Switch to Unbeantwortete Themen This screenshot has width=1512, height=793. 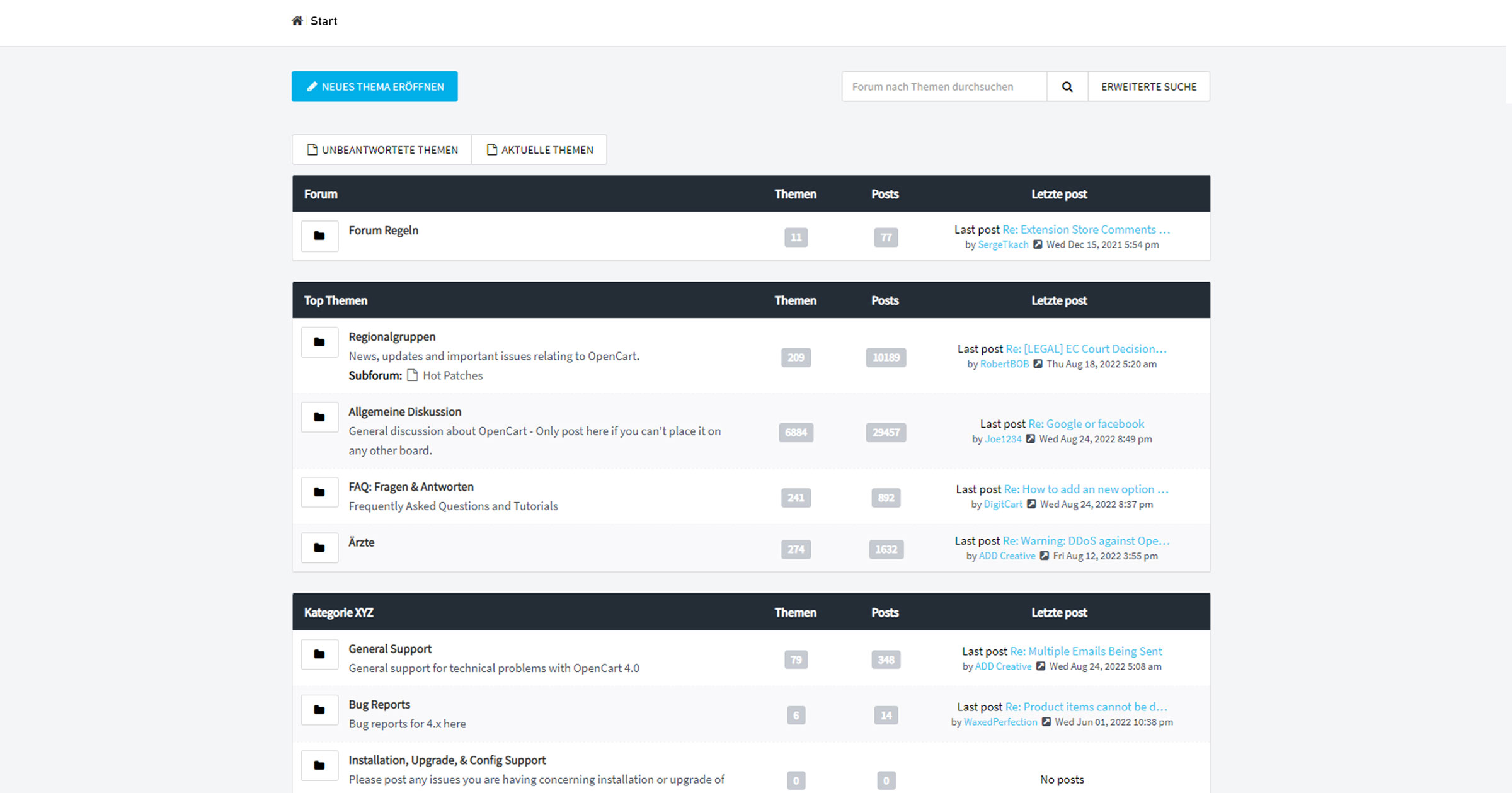(382, 150)
